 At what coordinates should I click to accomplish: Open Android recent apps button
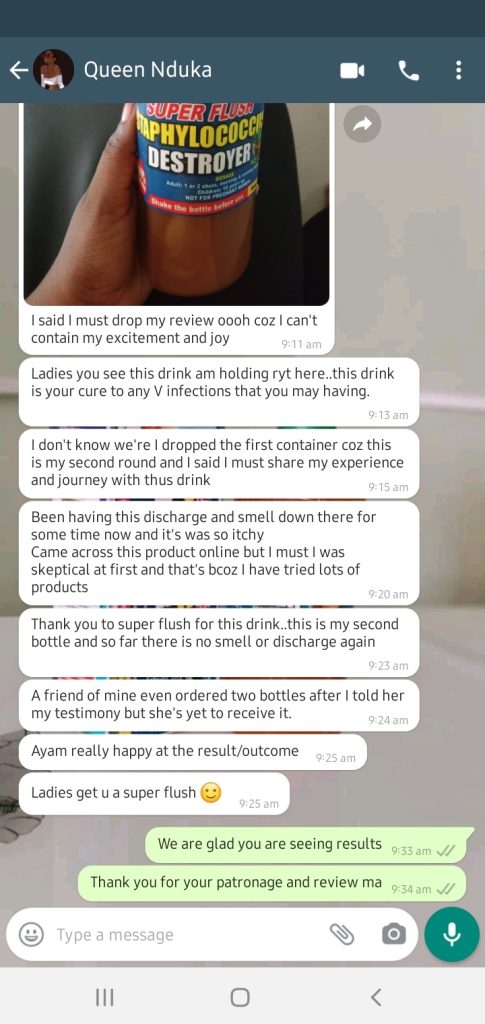[104, 997]
